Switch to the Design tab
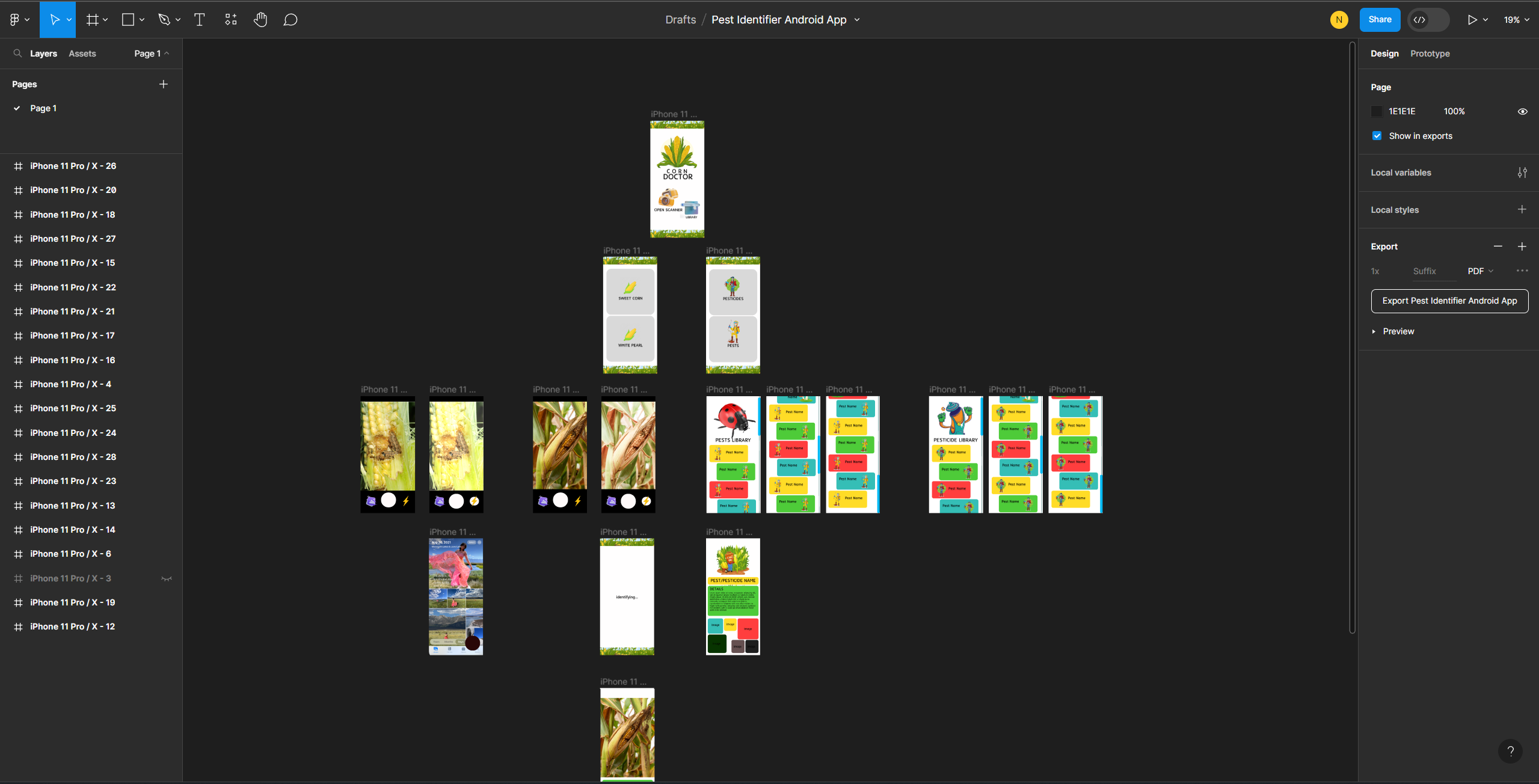1539x784 pixels. click(1385, 53)
